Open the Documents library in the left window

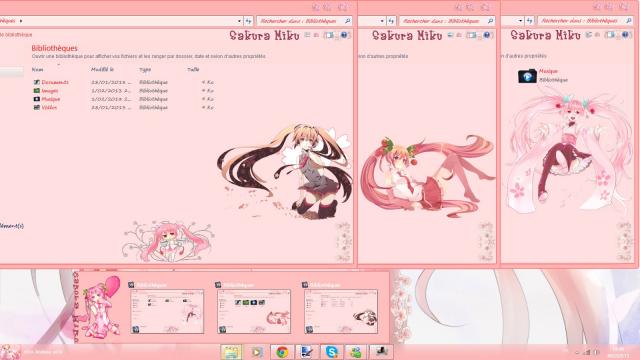(x=55, y=82)
